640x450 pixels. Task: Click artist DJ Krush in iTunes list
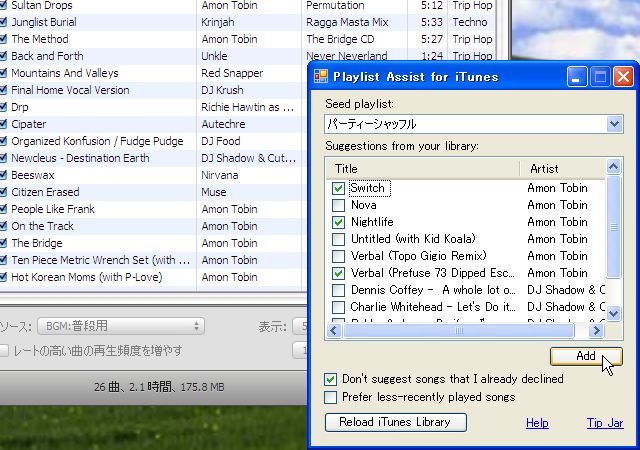[222, 90]
